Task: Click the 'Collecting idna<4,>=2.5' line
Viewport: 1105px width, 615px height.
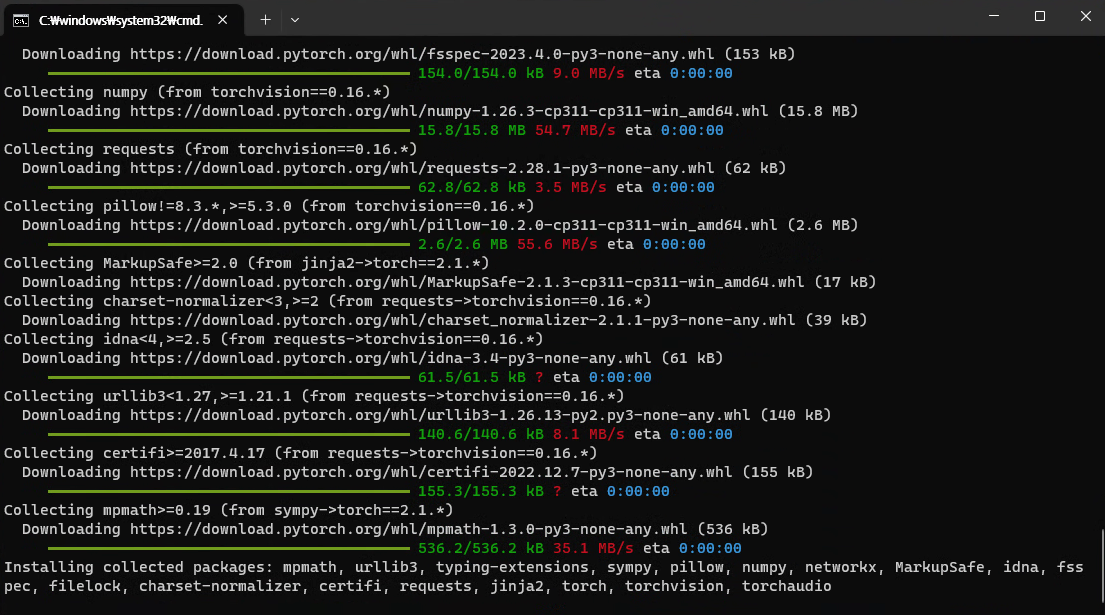Action: pyautogui.click(x=273, y=340)
